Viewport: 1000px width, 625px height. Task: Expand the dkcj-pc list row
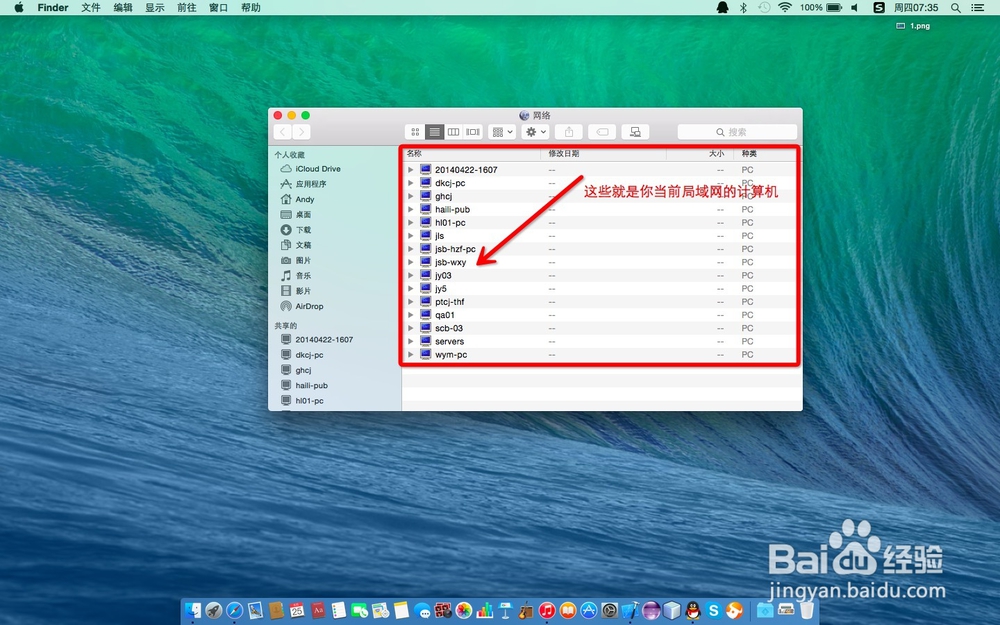[411, 183]
